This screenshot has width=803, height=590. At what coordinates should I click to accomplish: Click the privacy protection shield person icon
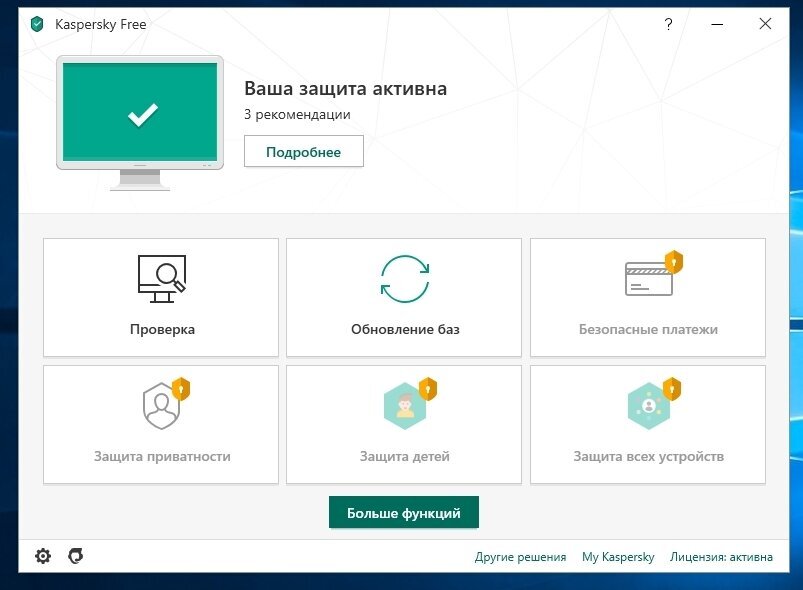(166, 404)
